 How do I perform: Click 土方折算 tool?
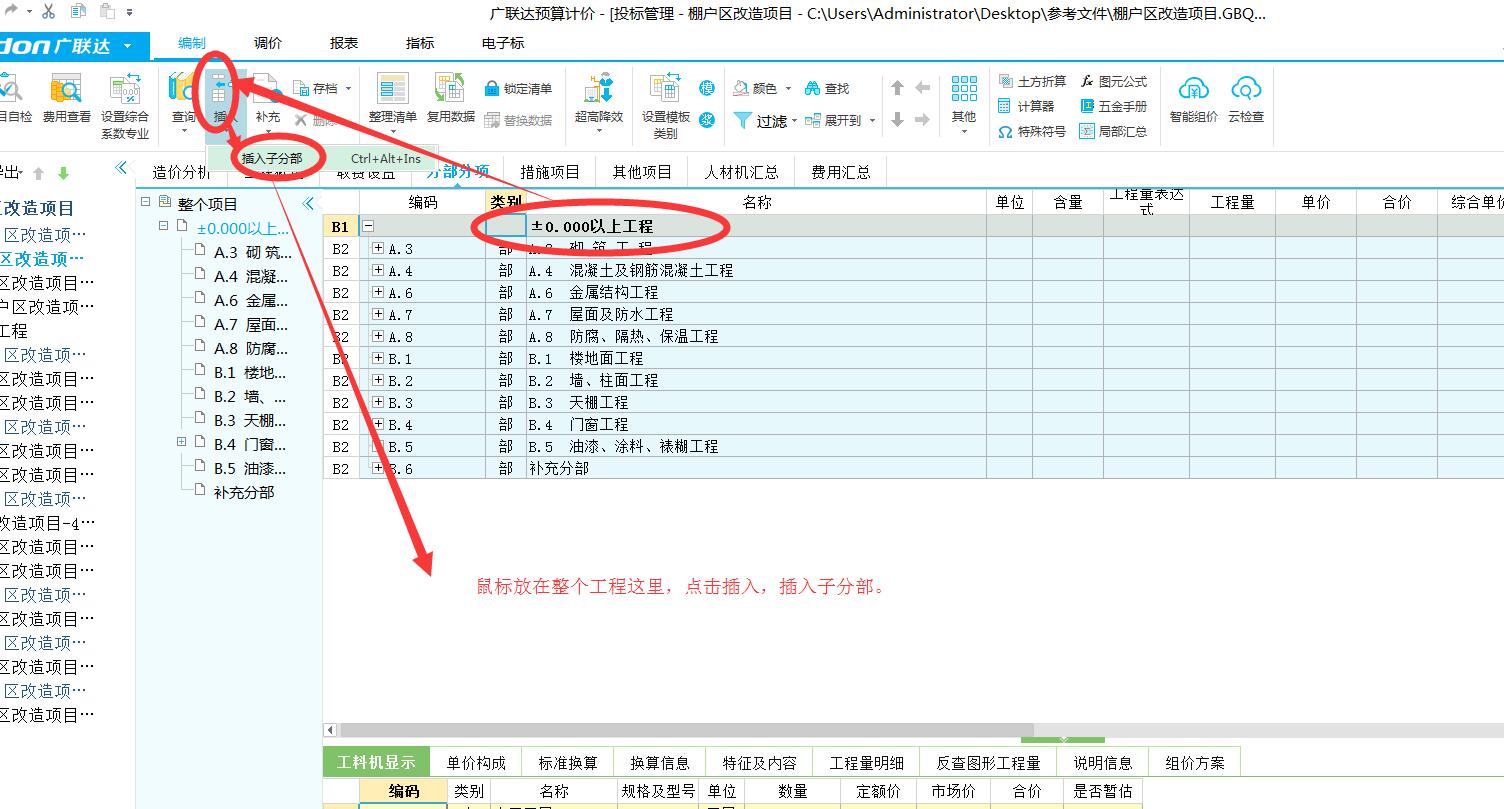[1032, 81]
